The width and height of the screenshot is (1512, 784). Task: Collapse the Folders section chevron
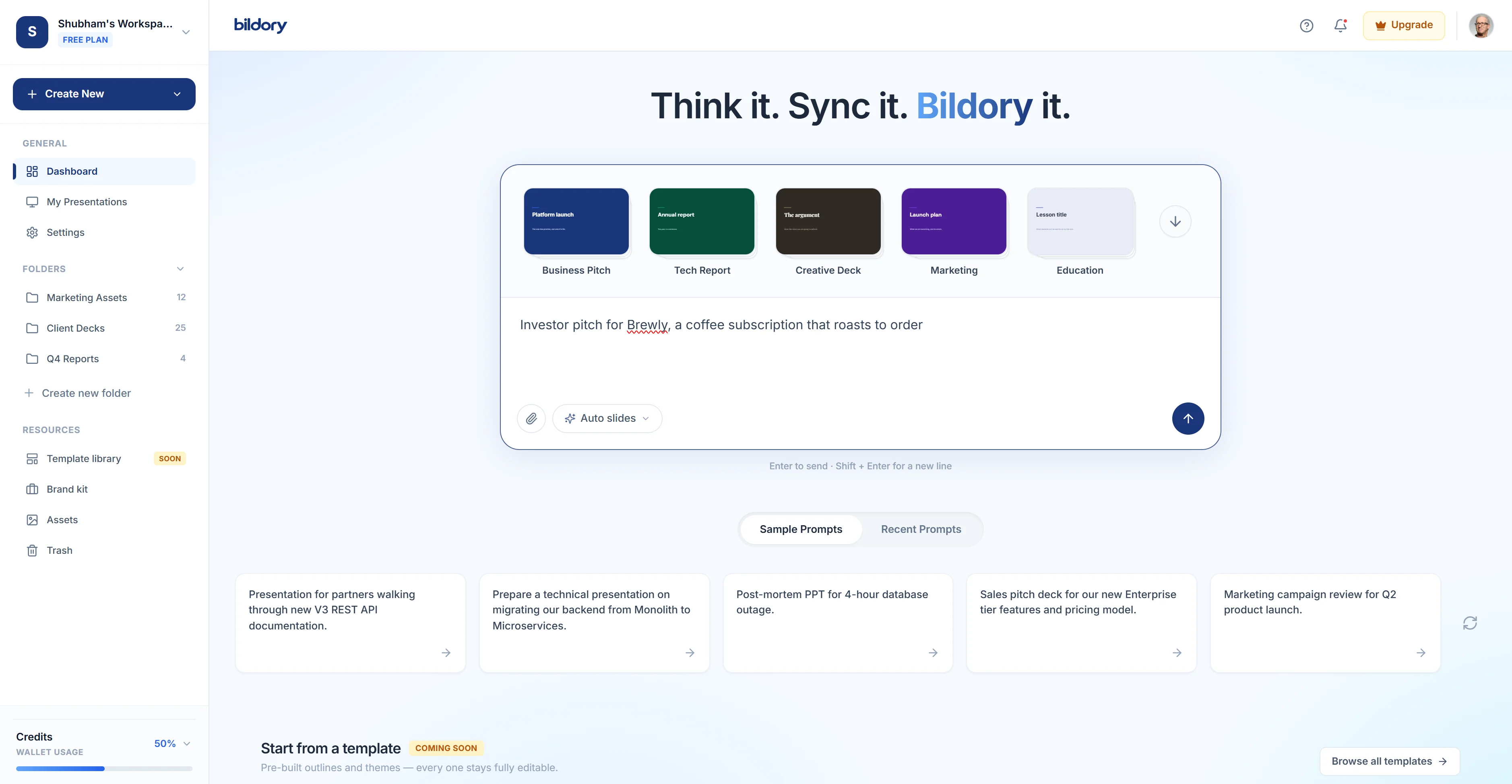(x=180, y=269)
